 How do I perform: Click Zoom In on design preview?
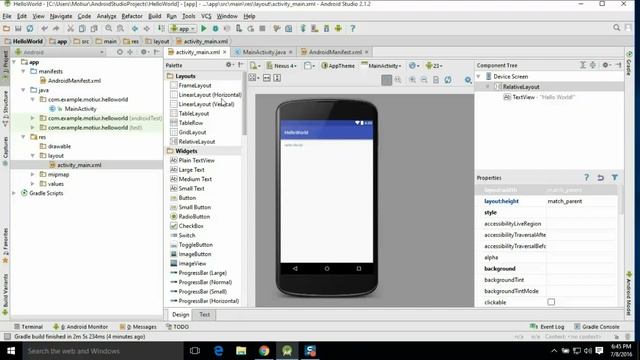tap(412, 80)
